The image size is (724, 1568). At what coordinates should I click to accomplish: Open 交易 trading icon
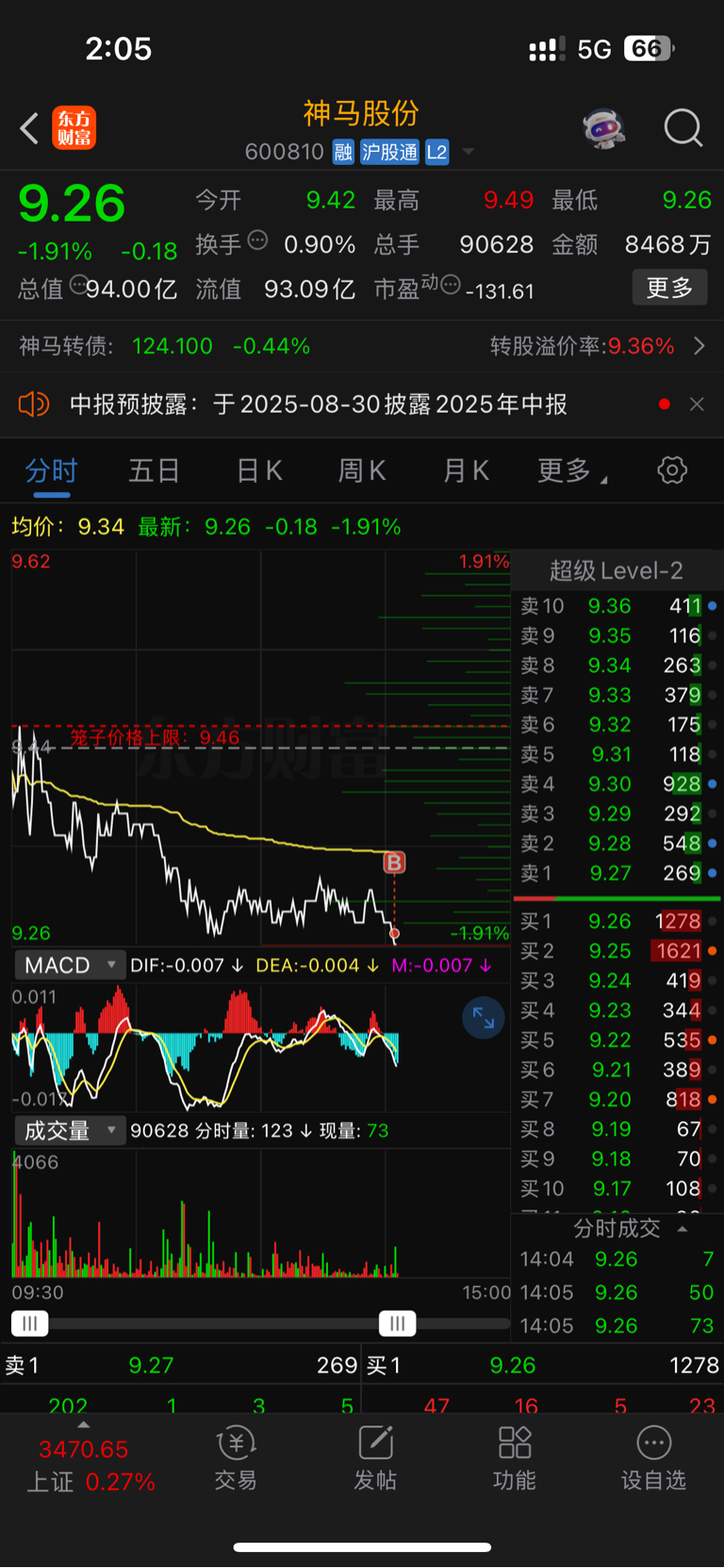[x=236, y=1459]
